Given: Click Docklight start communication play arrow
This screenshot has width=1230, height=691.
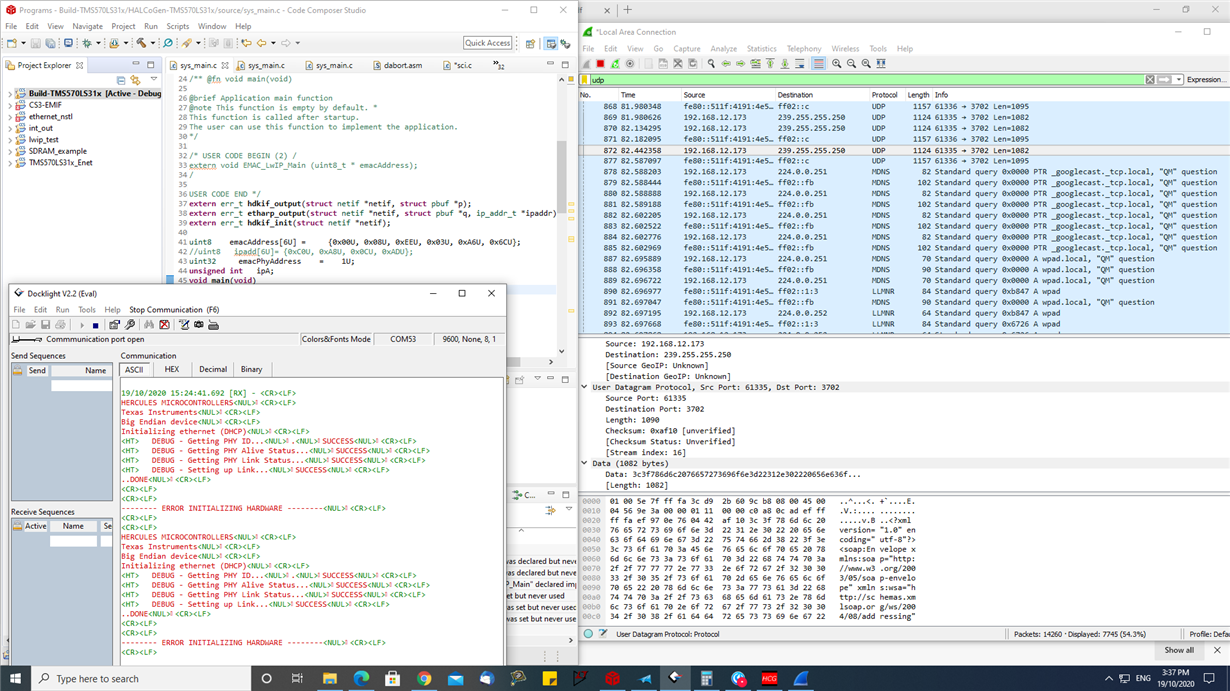Looking at the screenshot, I should pos(82,325).
